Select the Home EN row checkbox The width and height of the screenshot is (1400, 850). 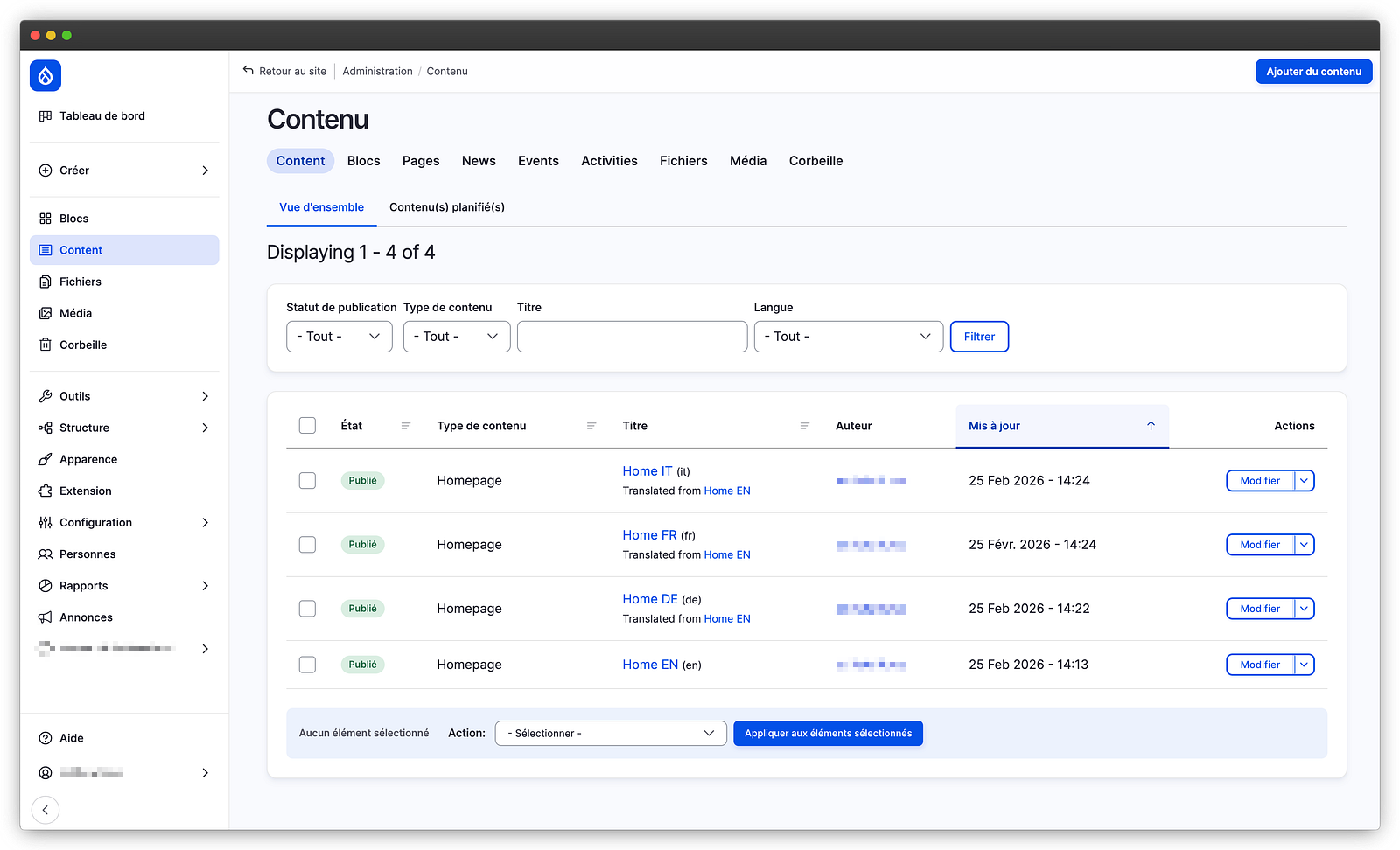(x=307, y=665)
